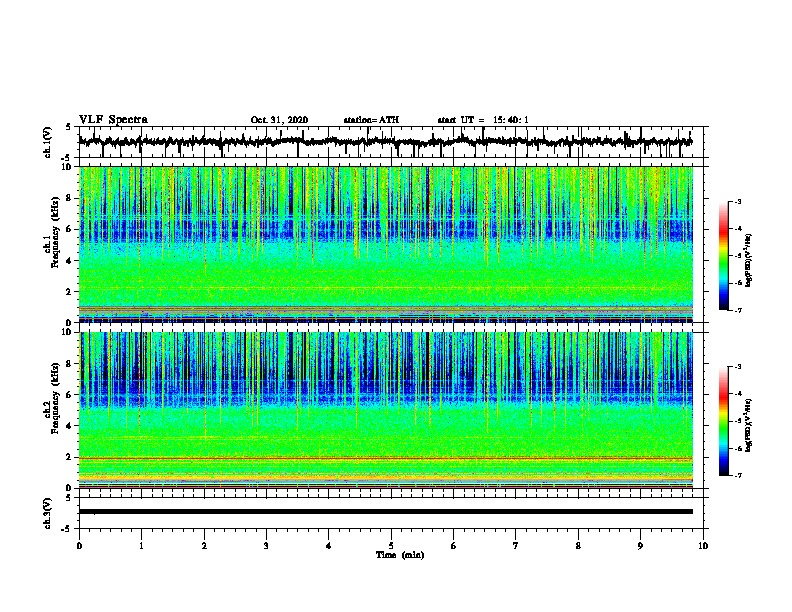Click time axis tick label "3"

[266, 546]
